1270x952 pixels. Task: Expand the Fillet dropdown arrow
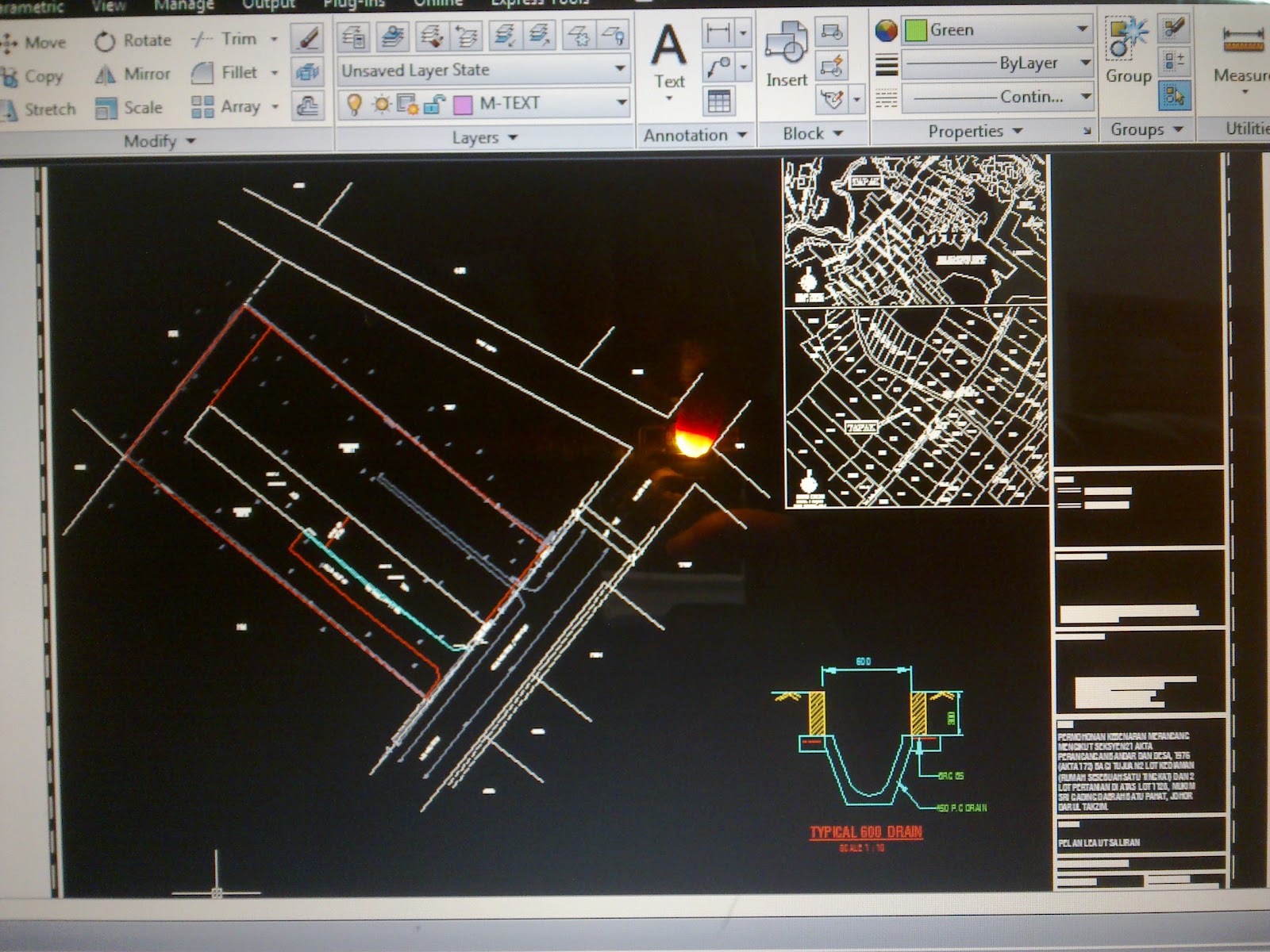[x=275, y=72]
